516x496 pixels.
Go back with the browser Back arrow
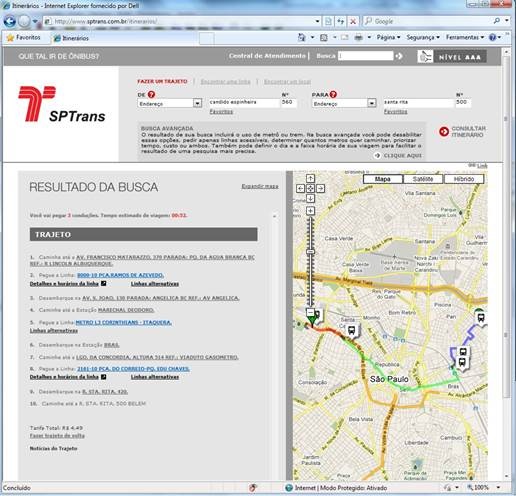tap(9, 21)
